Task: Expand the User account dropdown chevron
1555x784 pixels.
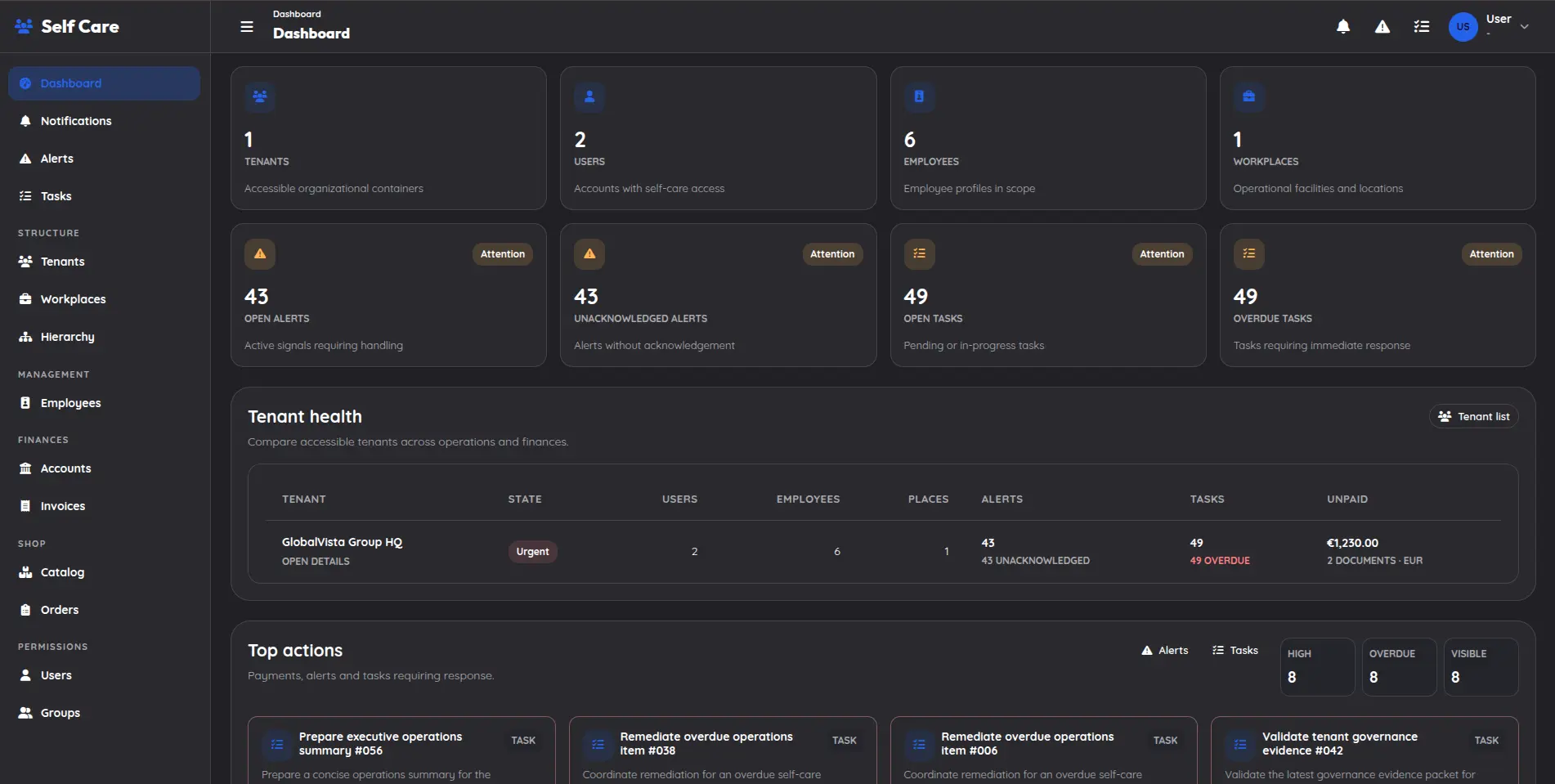Action: [1525, 27]
